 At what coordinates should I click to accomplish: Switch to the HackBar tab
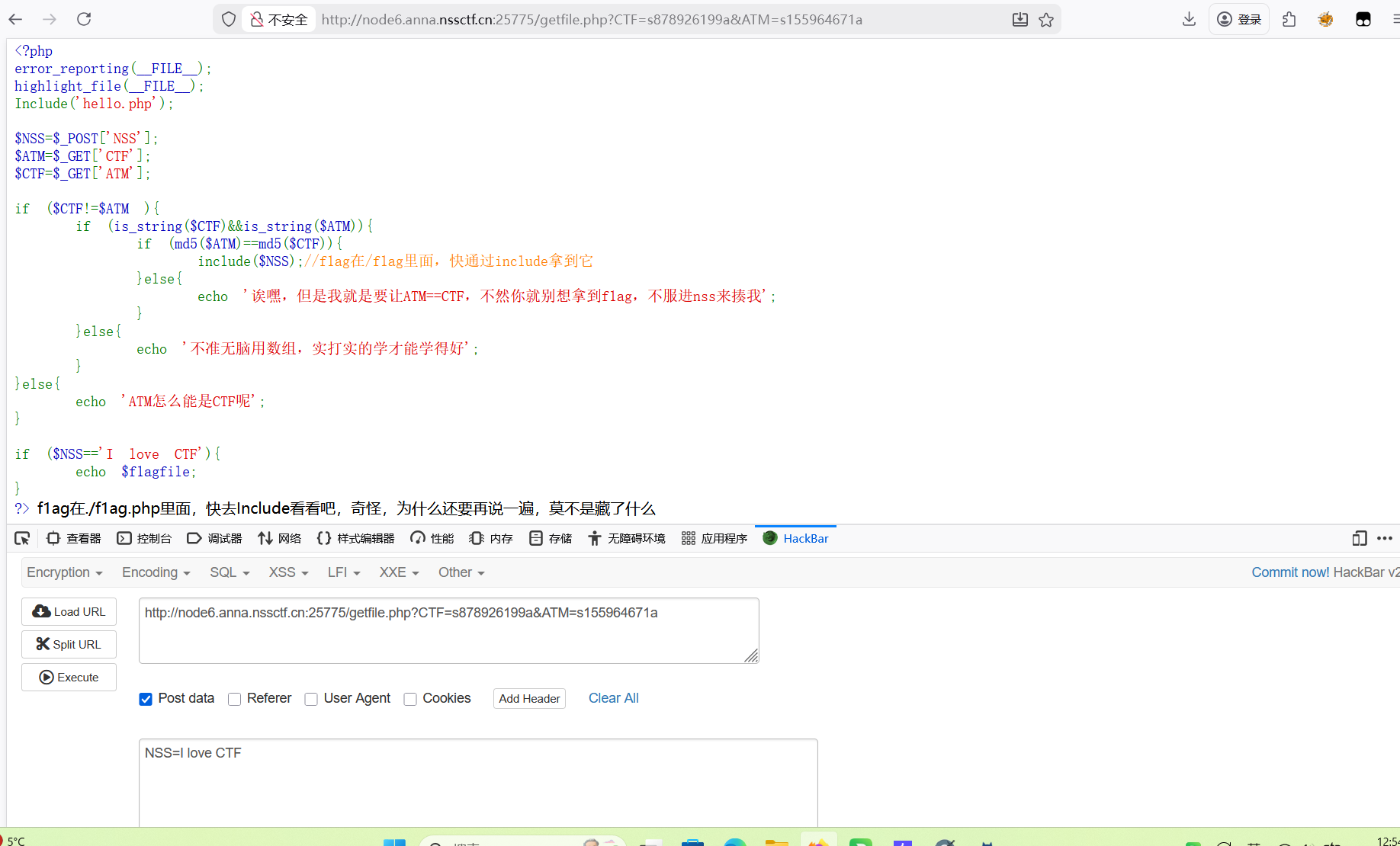click(x=795, y=538)
